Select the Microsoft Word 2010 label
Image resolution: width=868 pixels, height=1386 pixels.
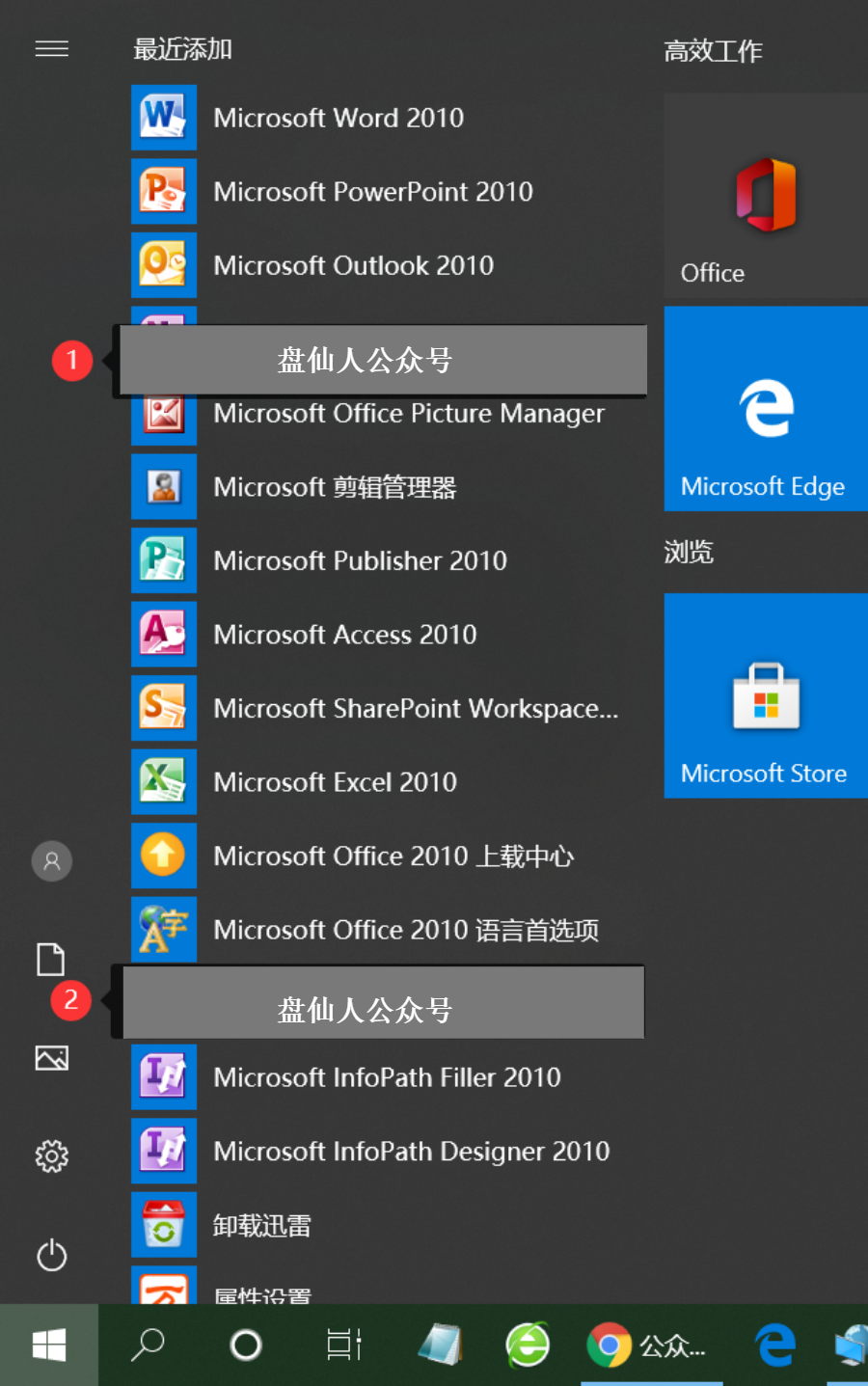(x=339, y=118)
